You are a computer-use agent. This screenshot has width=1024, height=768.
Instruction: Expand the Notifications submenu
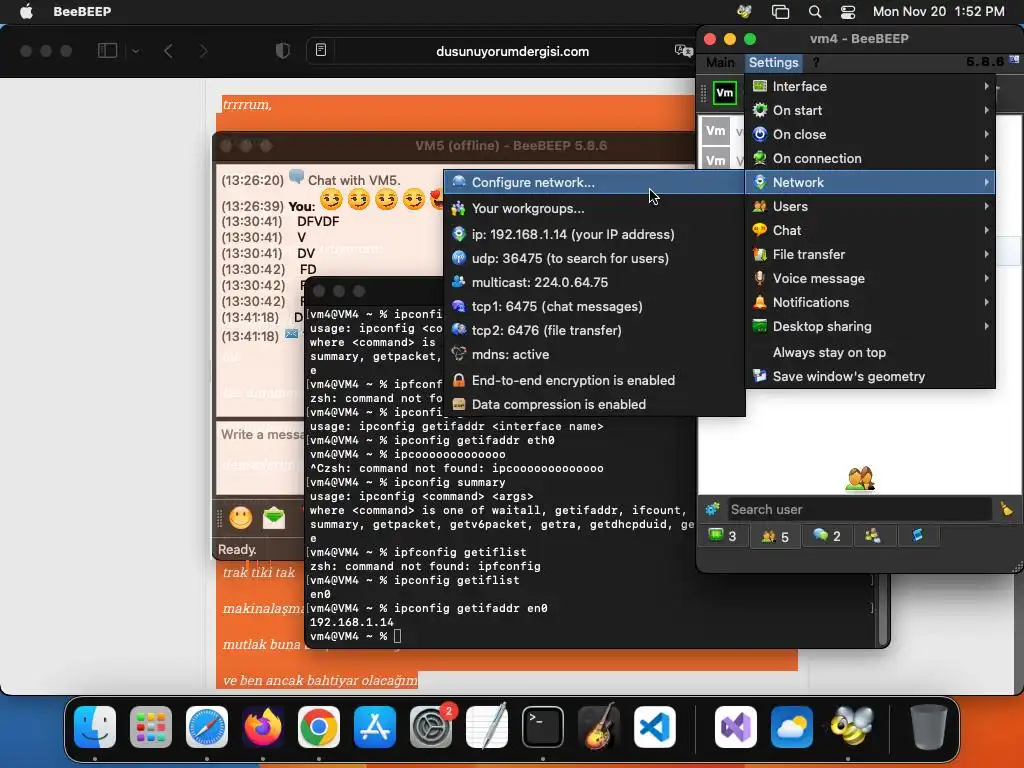click(x=870, y=302)
